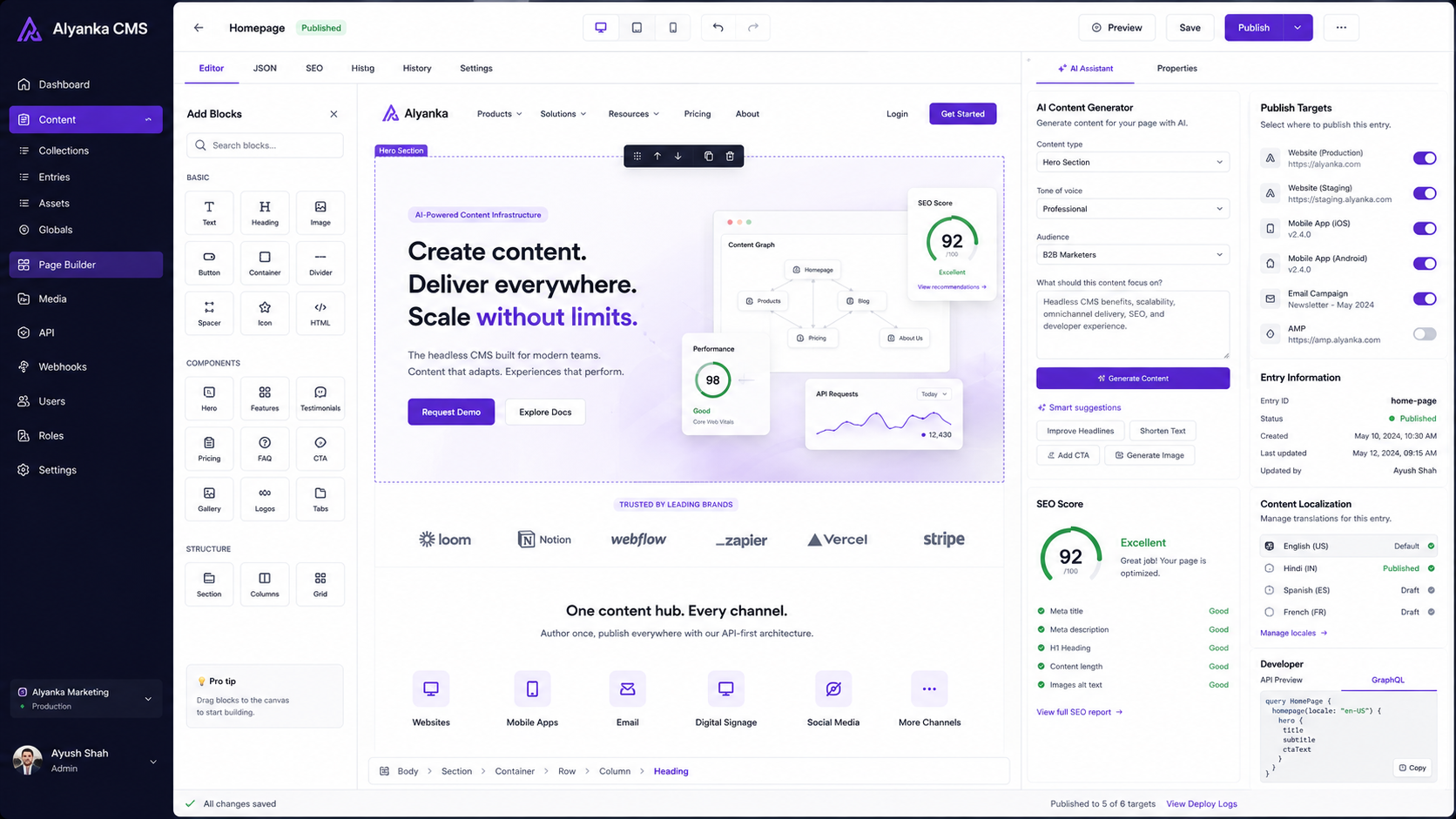Add the Gallery component
Viewport: 1456px width, 819px height.
click(x=209, y=500)
